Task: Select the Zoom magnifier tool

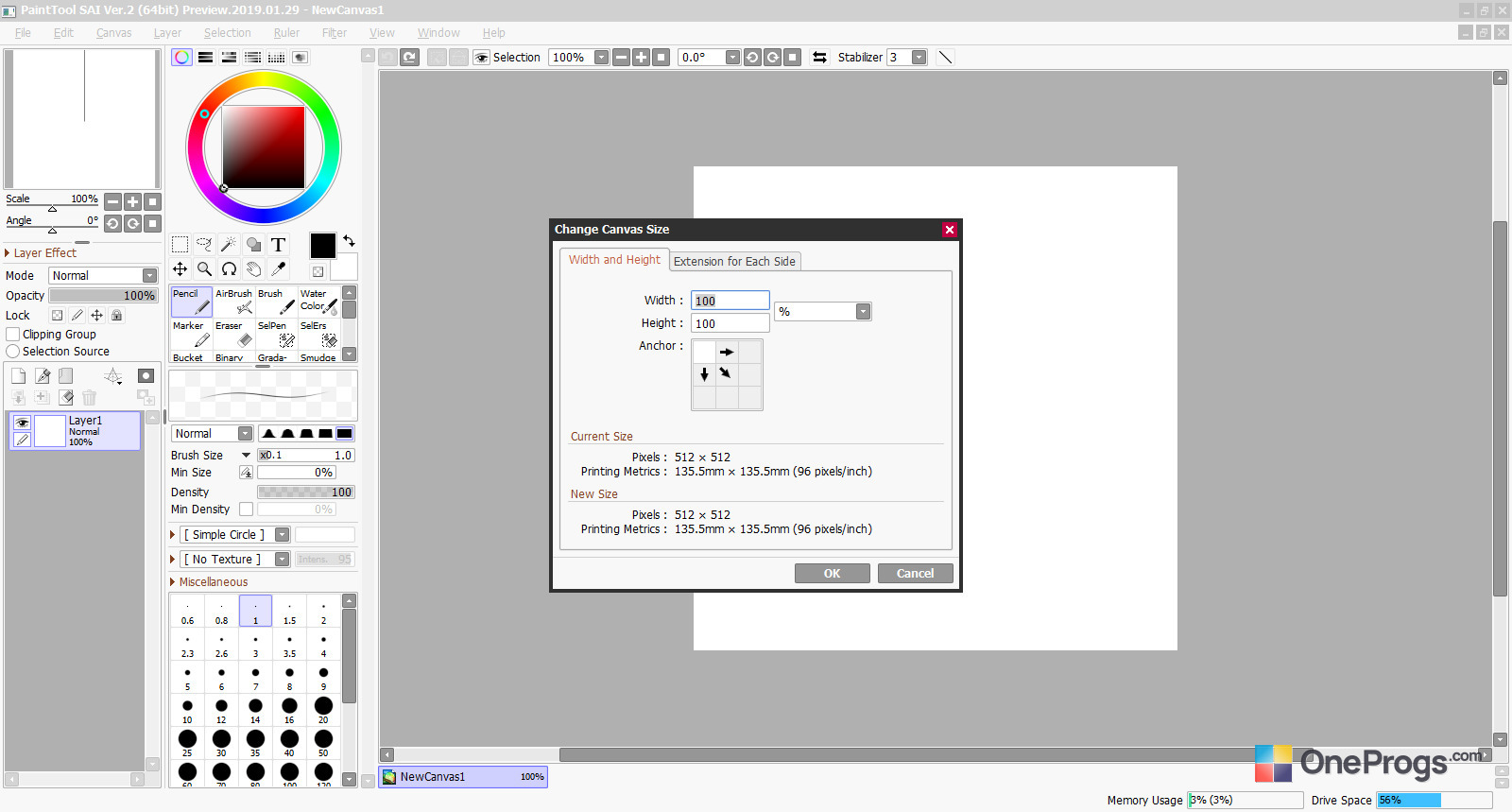Action: (204, 269)
